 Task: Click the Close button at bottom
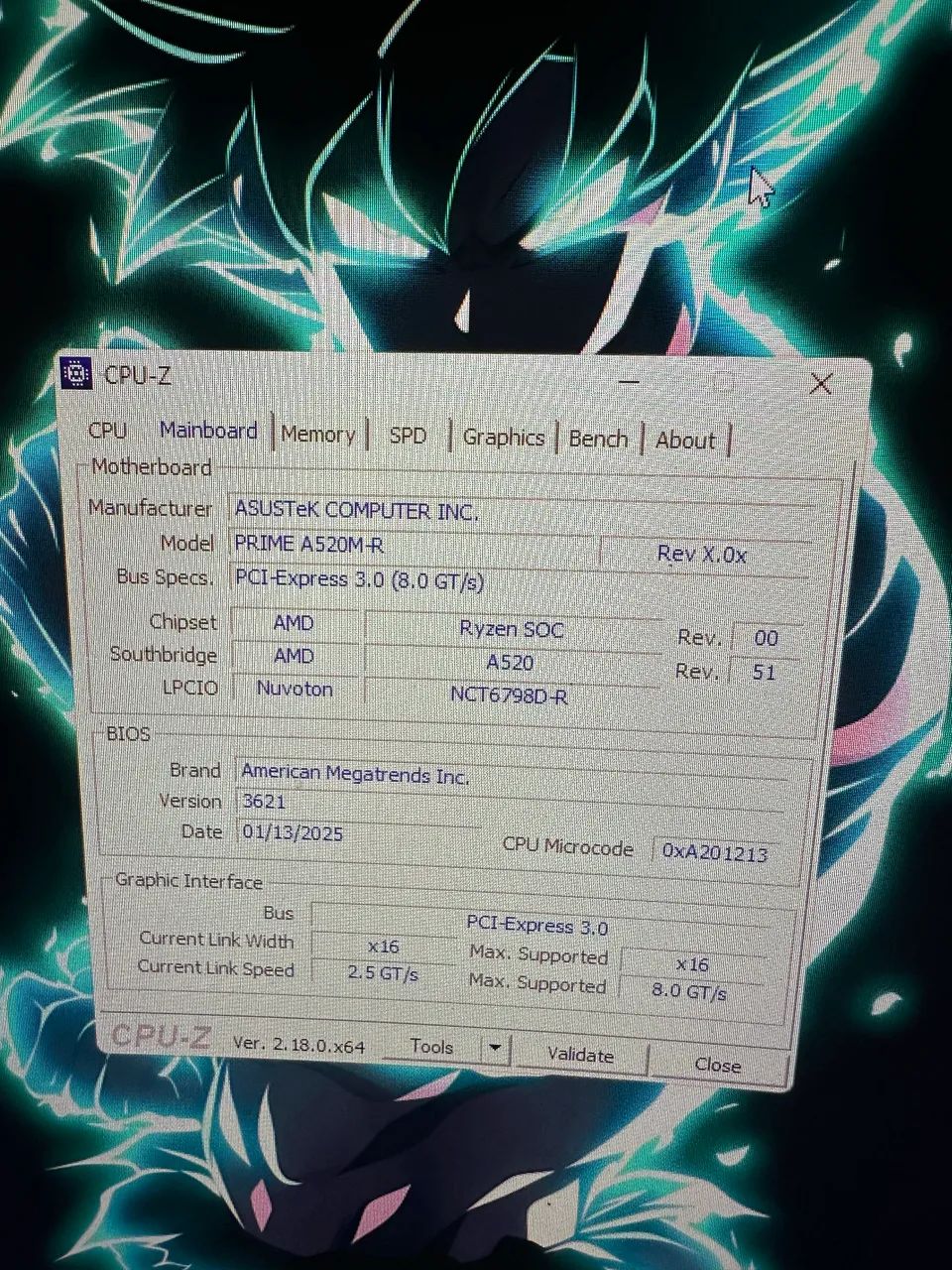tap(718, 1065)
